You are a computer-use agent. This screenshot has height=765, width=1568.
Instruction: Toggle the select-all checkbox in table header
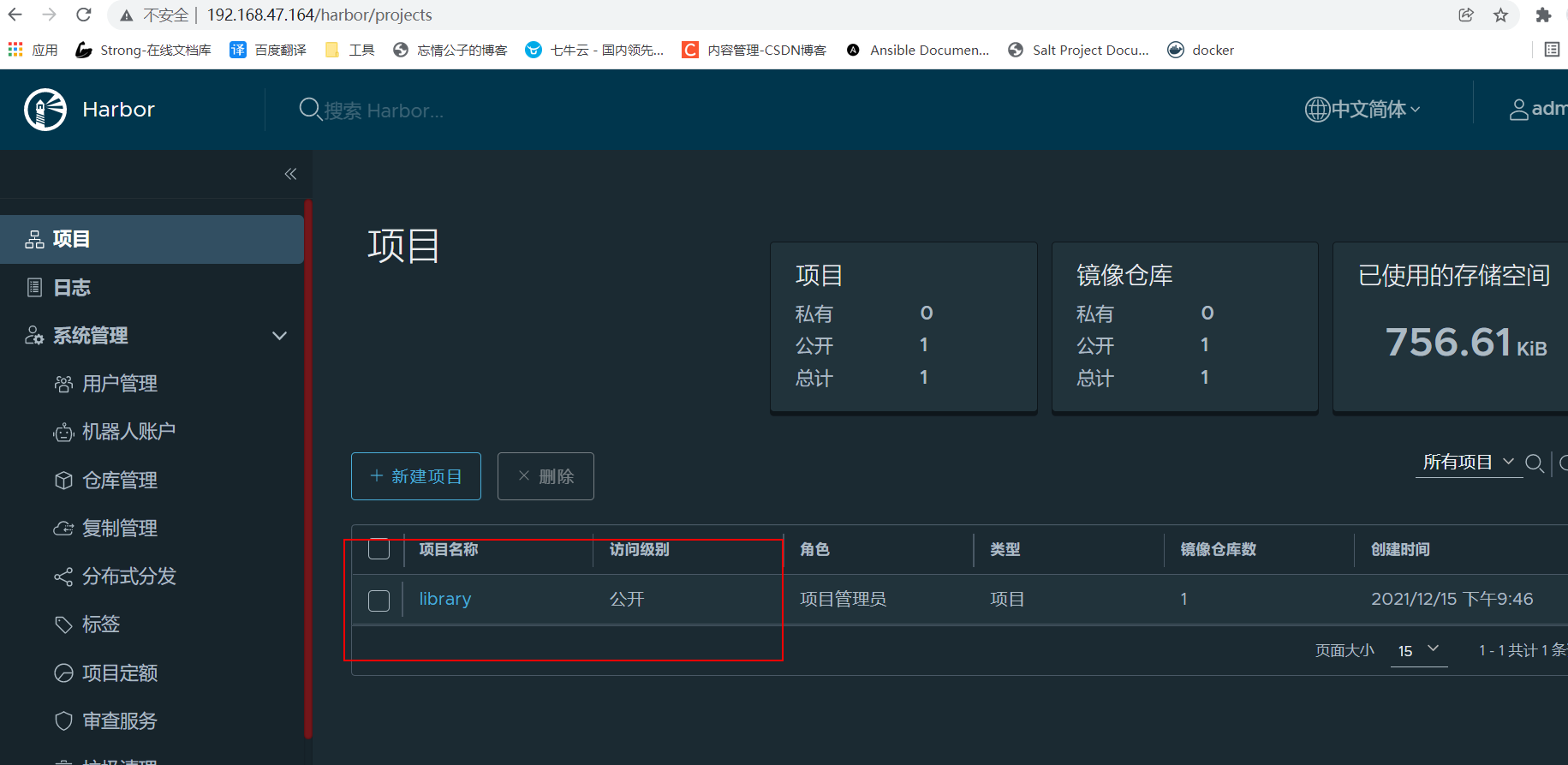[x=379, y=549]
